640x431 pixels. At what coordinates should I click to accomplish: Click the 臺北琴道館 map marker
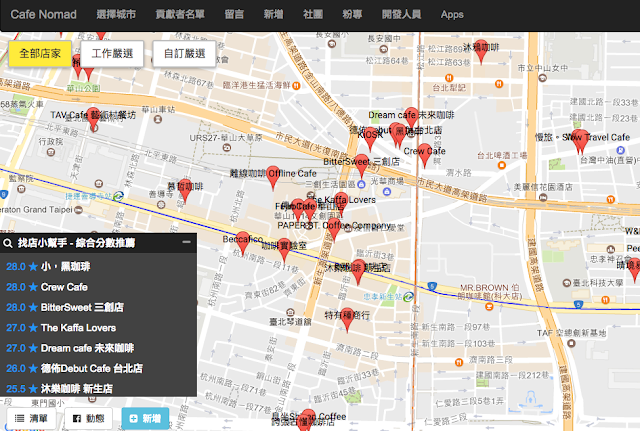(290, 313)
